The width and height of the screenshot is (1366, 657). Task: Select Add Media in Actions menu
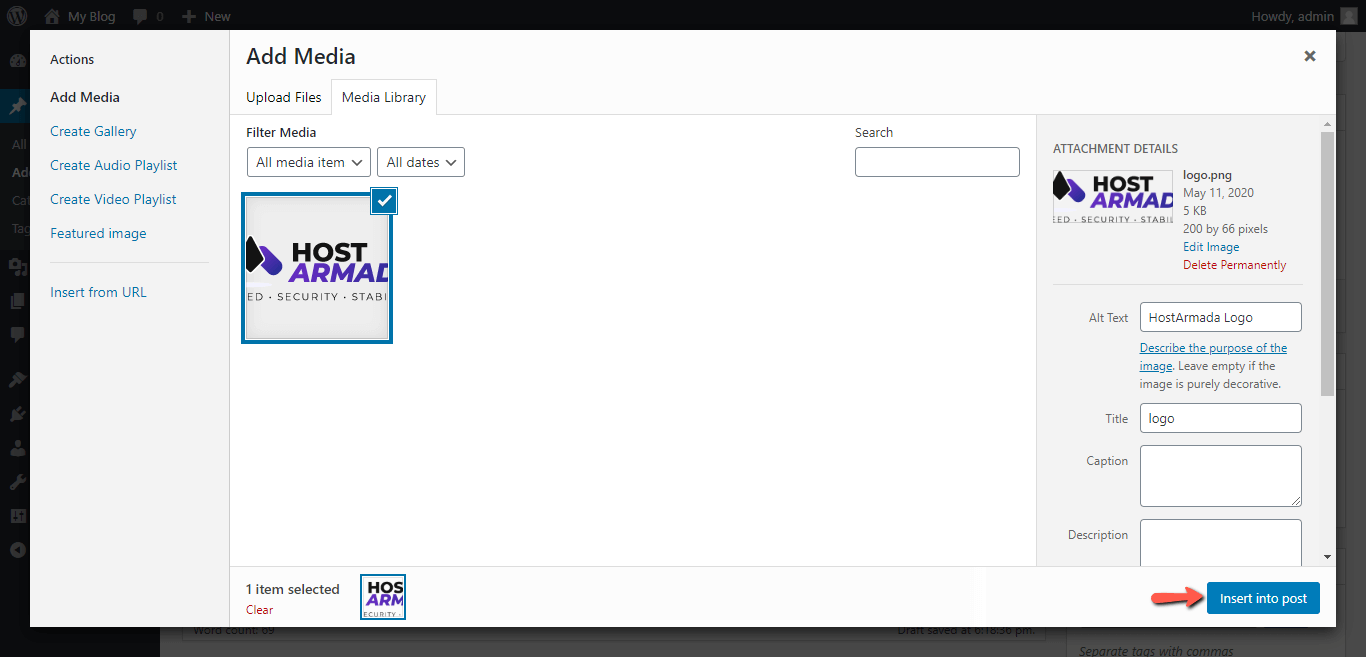point(85,97)
